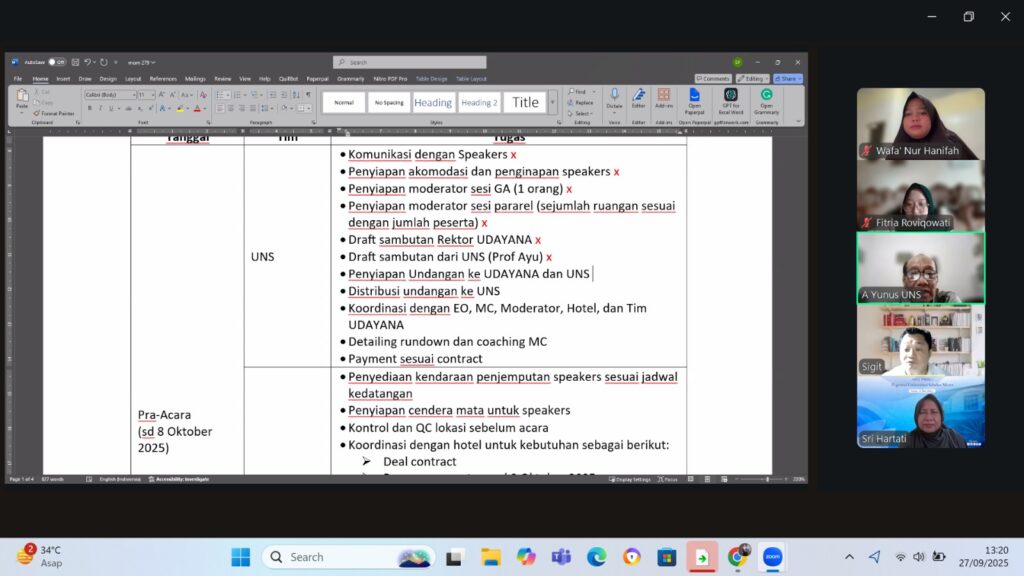Click the Comments button

click(x=713, y=78)
